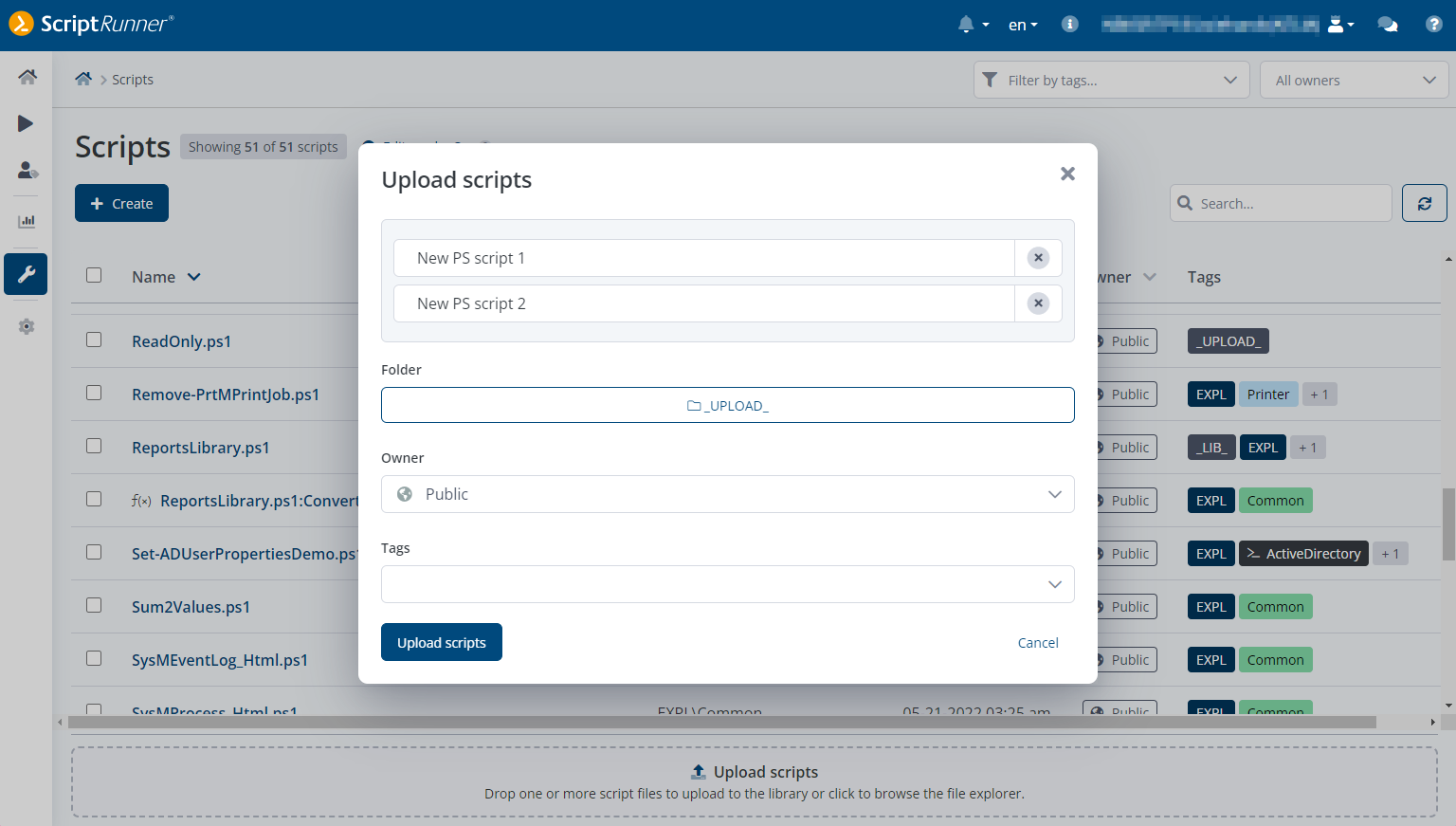Open the All owners dropdown

pos(1354,80)
